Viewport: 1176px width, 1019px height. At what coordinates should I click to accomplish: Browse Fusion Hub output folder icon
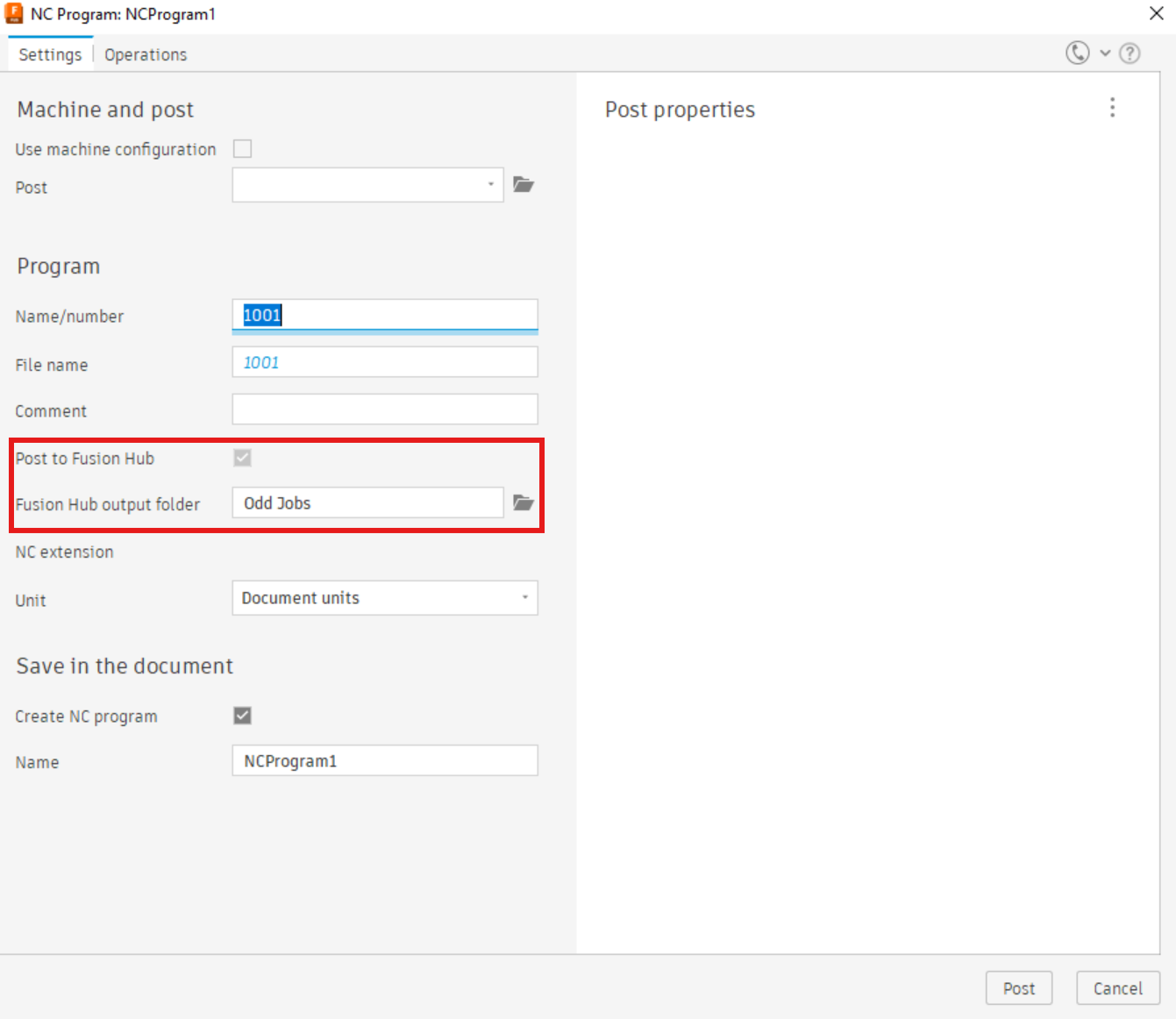524,502
